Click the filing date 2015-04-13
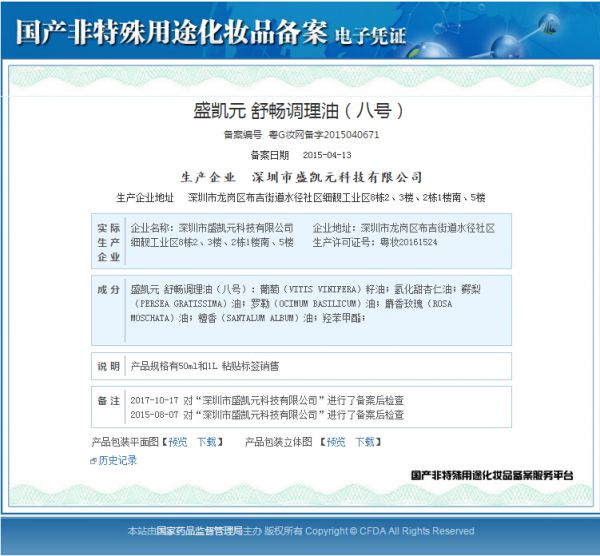The height and width of the screenshot is (556, 600). click(x=327, y=155)
